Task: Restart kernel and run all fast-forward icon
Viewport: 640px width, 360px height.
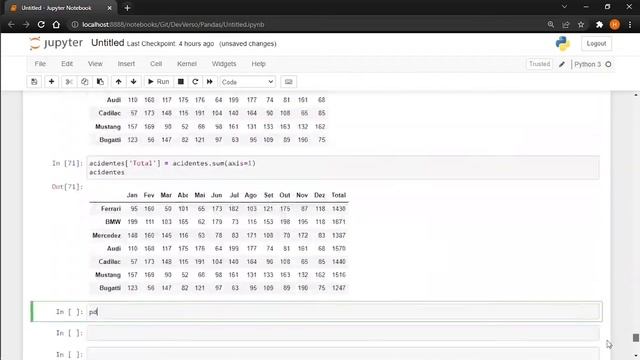Action: click(x=209, y=82)
